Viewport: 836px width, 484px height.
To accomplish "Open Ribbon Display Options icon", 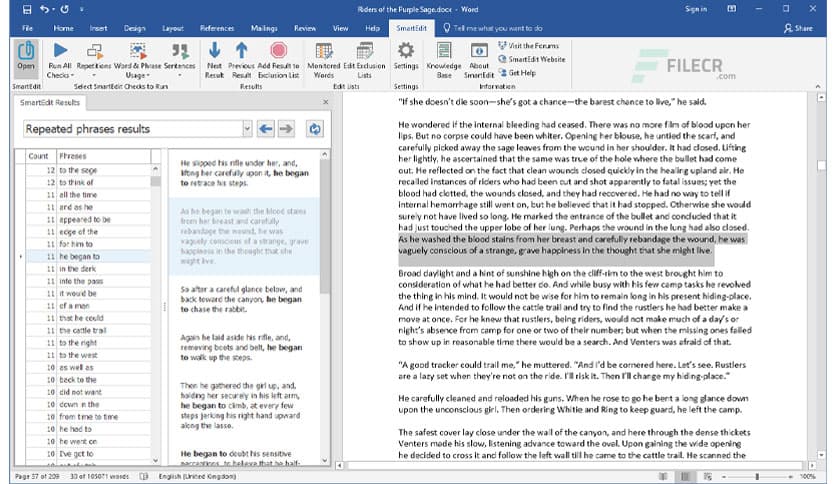I will [x=732, y=9].
